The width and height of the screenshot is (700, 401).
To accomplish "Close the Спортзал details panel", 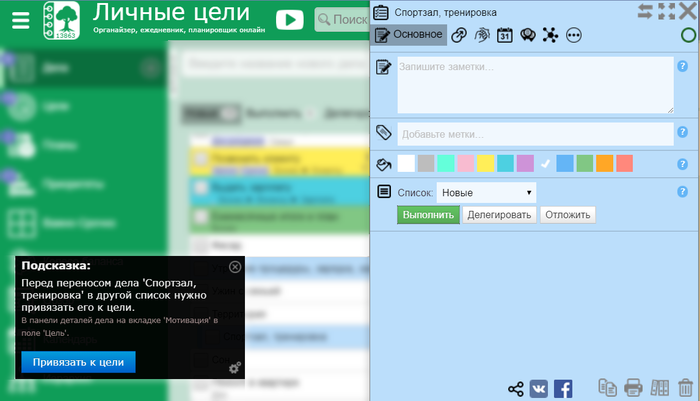I will coord(688,11).
